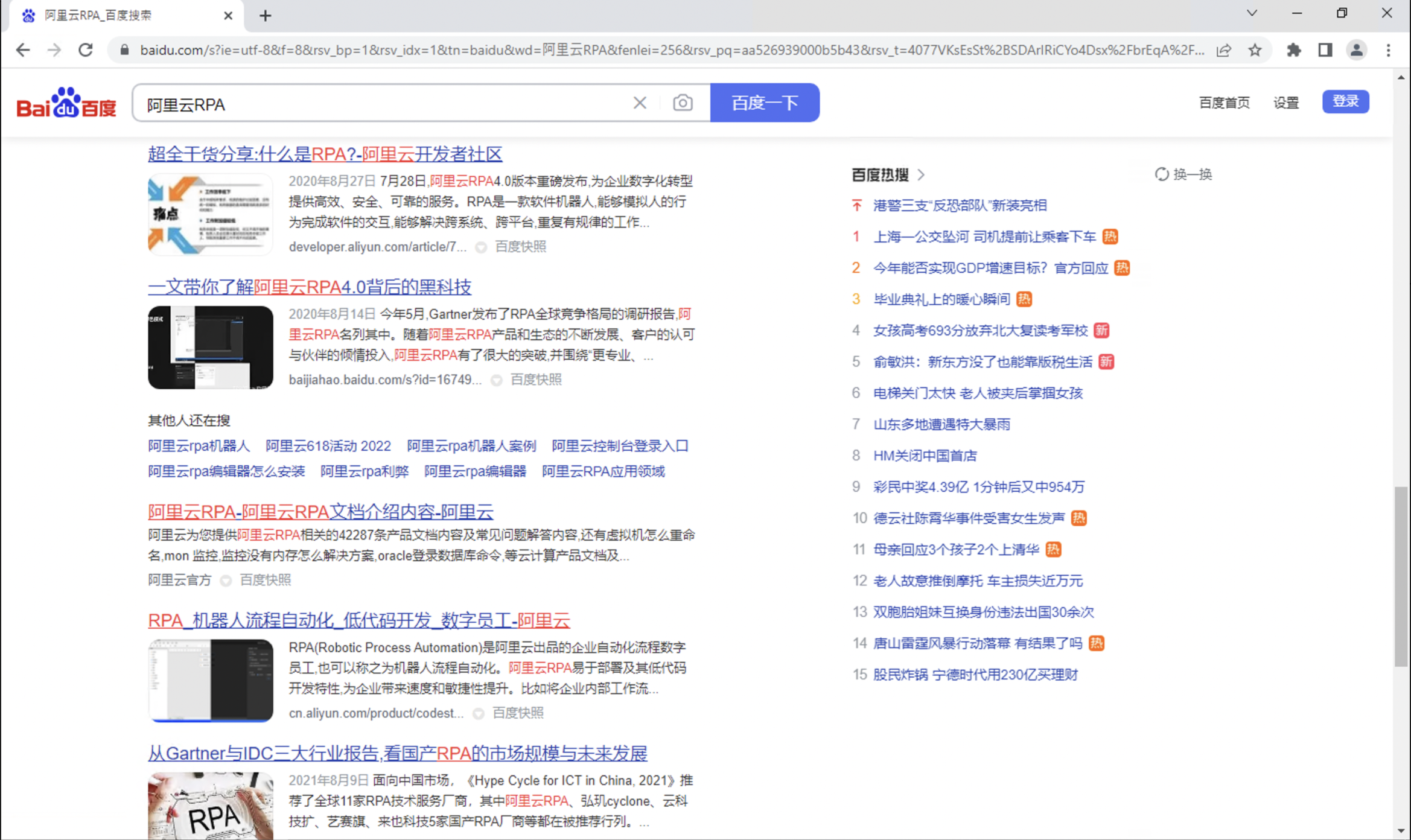Open hot search 彩民中奖4.39亿
This screenshot has height=840, width=1411.
979,487
